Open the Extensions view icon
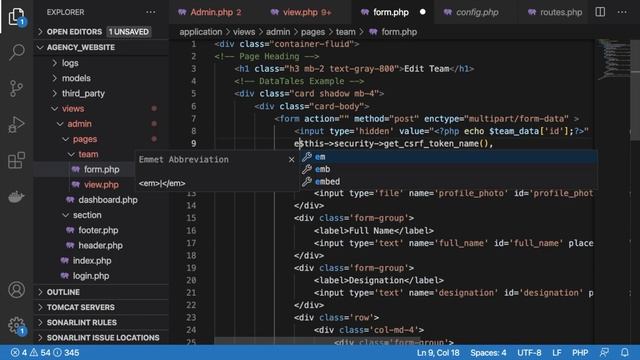The height and width of the screenshot is (360, 640). [x=16, y=160]
